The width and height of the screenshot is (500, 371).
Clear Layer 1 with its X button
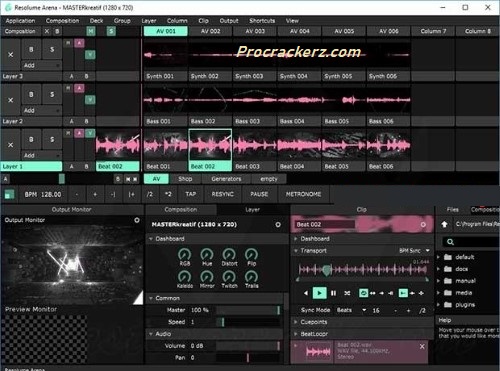click(11, 145)
